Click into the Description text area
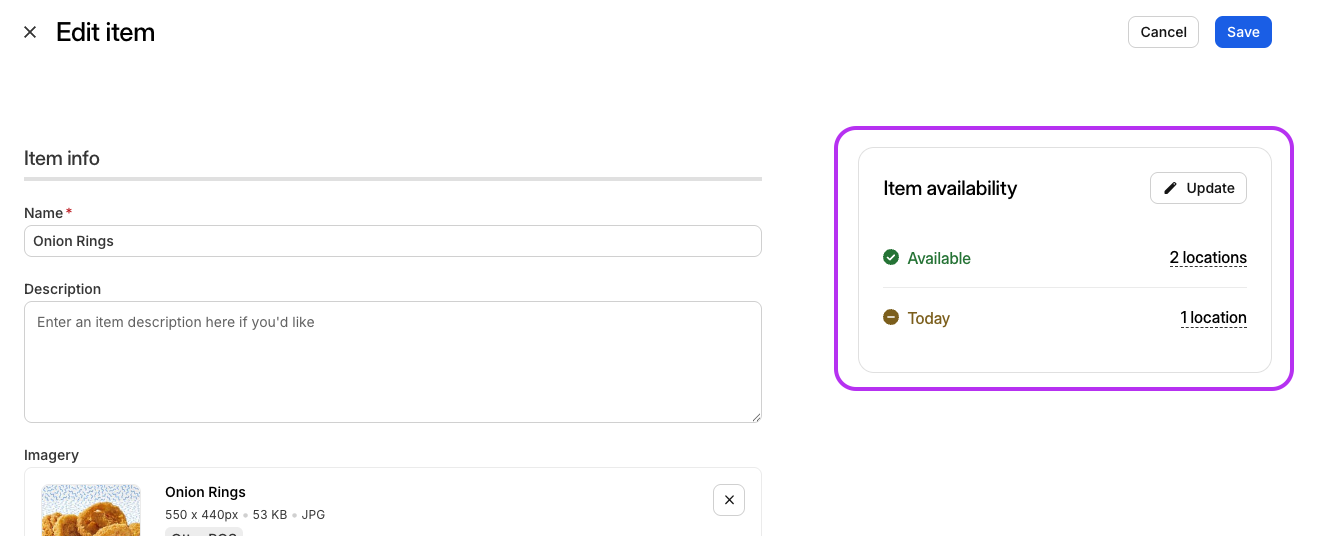Screen dimensions: 1328x536 392,361
